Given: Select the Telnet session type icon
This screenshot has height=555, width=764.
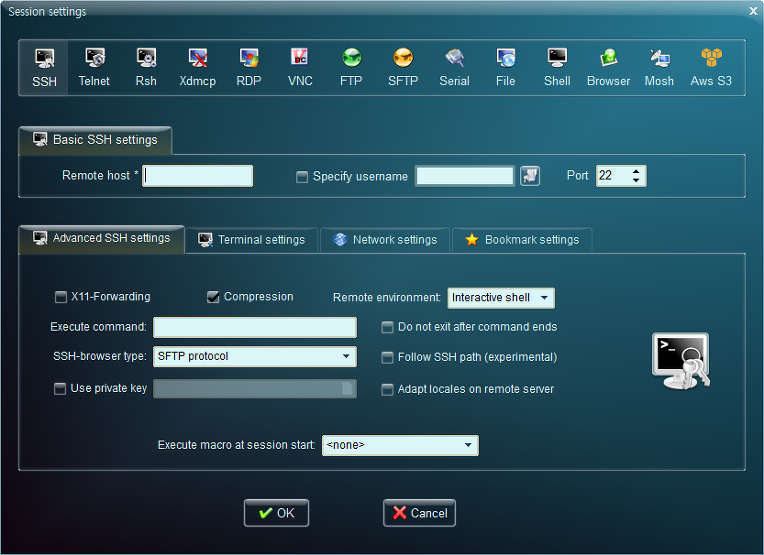Looking at the screenshot, I should pyautogui.click(x=95, y=68).
